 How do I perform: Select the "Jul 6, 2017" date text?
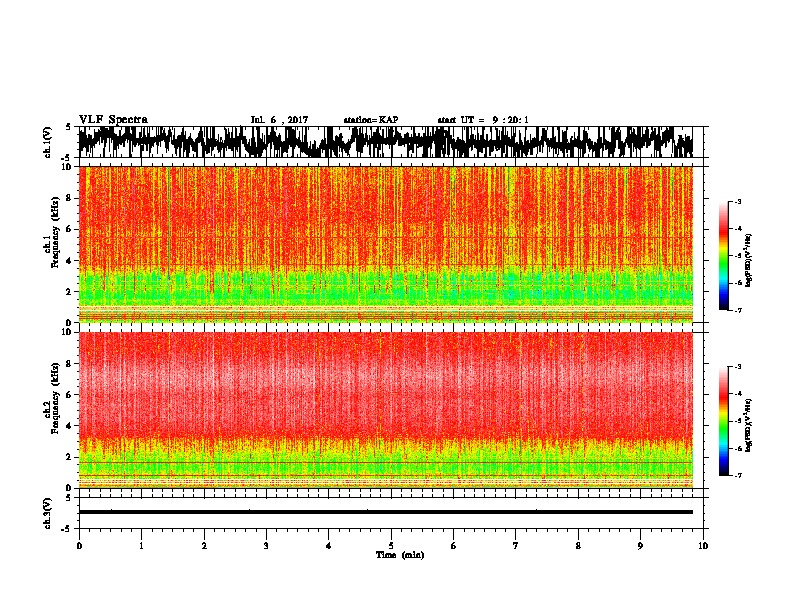[279, 120]
